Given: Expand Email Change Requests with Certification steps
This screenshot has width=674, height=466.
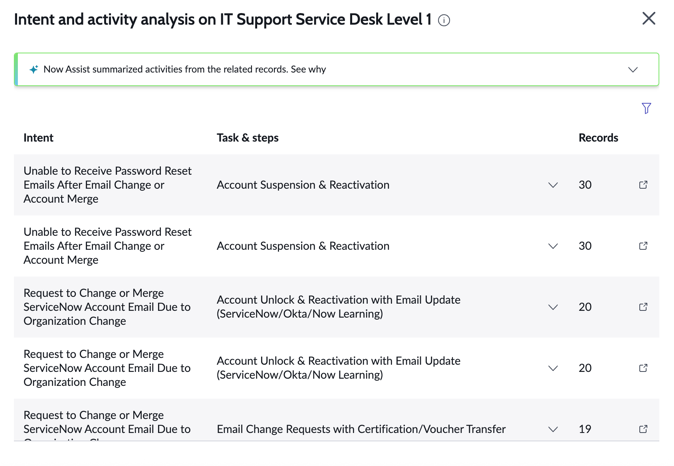Looking at the screenshot, I should (x=553, y=429).
